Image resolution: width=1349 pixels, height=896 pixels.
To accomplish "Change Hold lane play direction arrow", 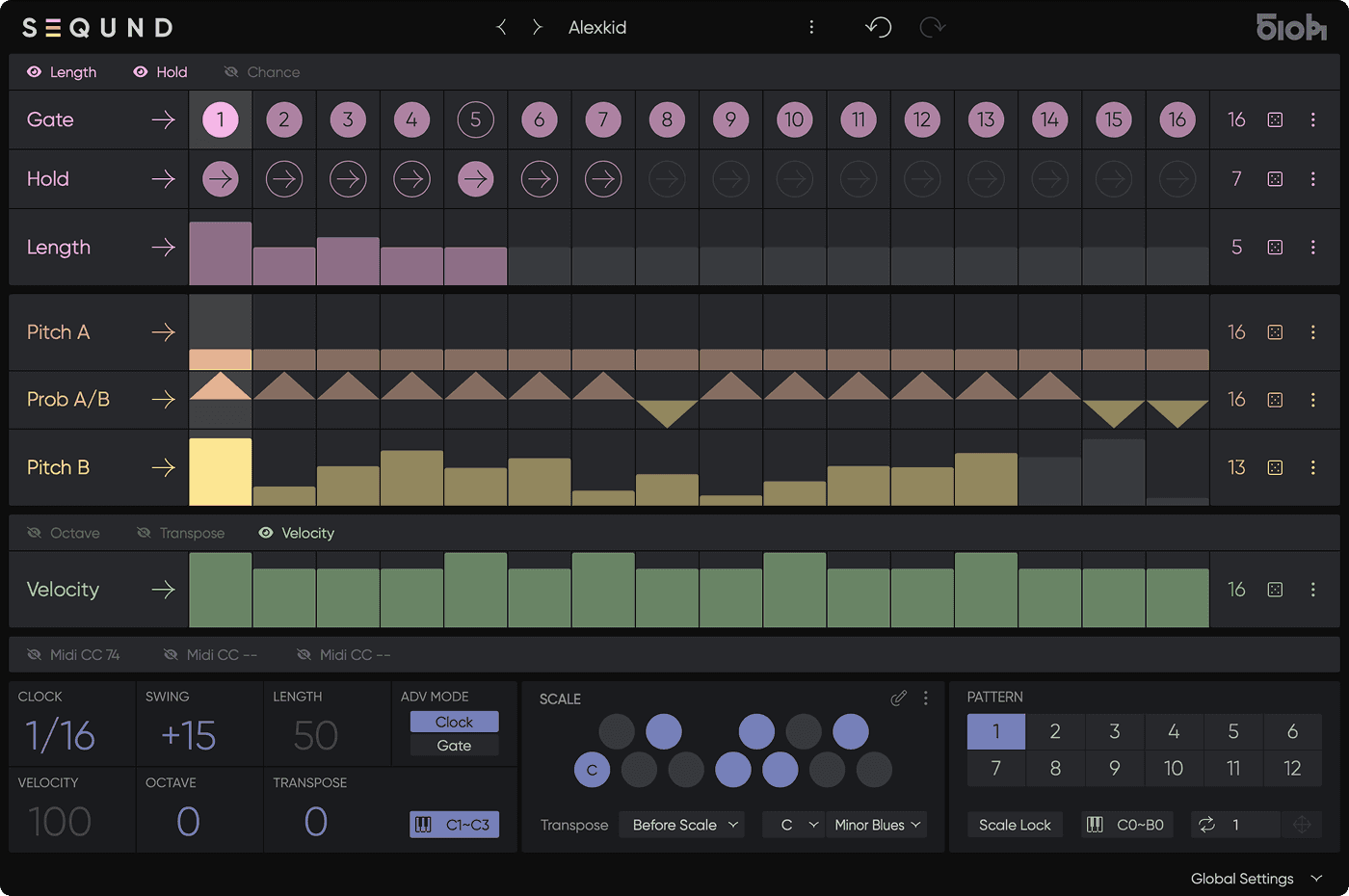I will coord(163,179).
